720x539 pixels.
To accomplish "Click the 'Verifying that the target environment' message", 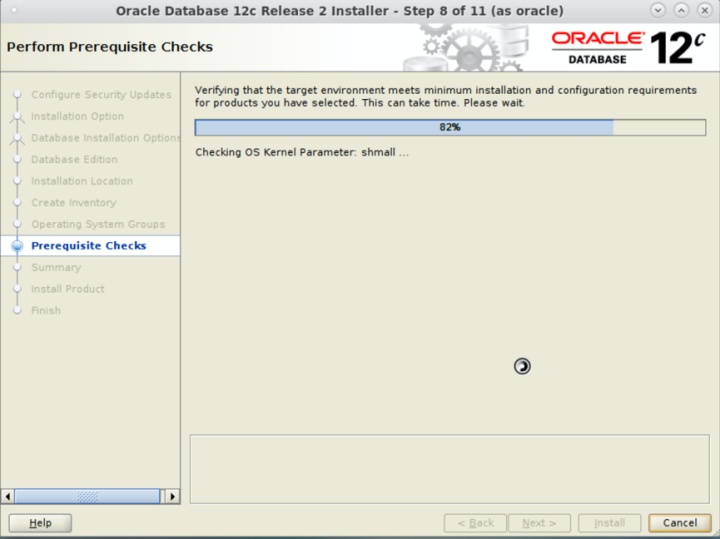I will (445, 96).
